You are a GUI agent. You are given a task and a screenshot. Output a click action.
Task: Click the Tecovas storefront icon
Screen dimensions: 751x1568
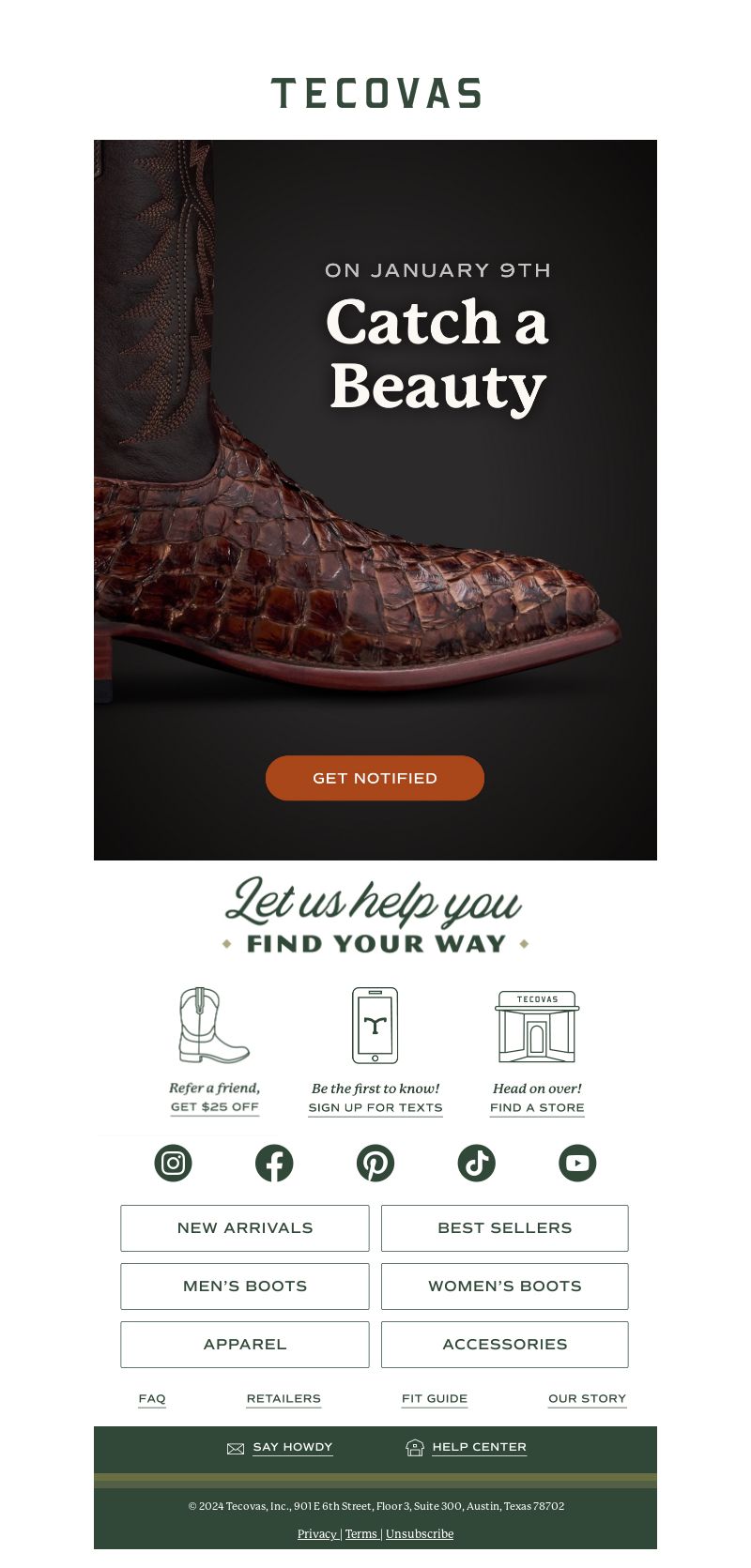point(537,1027)
